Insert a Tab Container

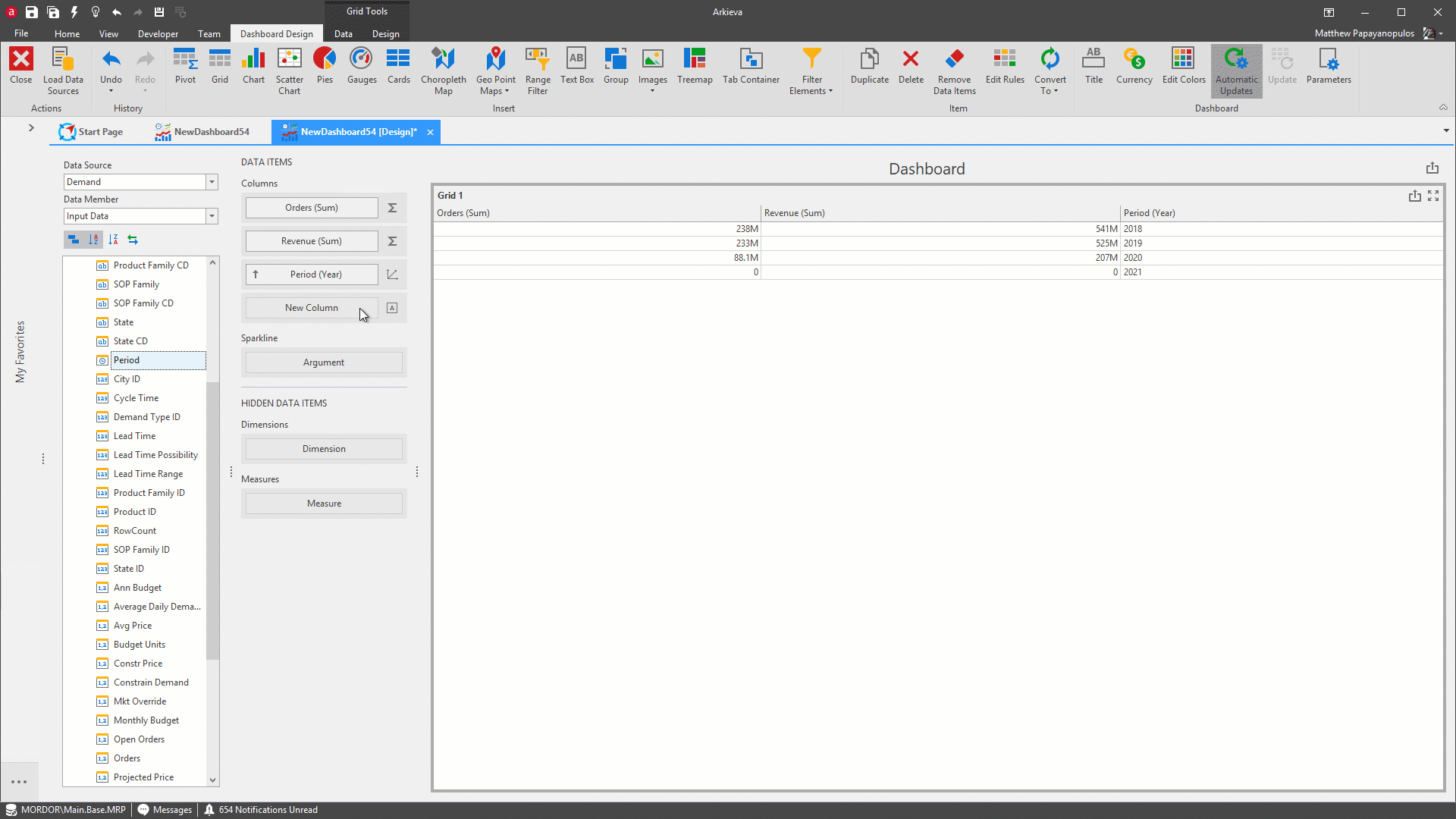point(751,66)
